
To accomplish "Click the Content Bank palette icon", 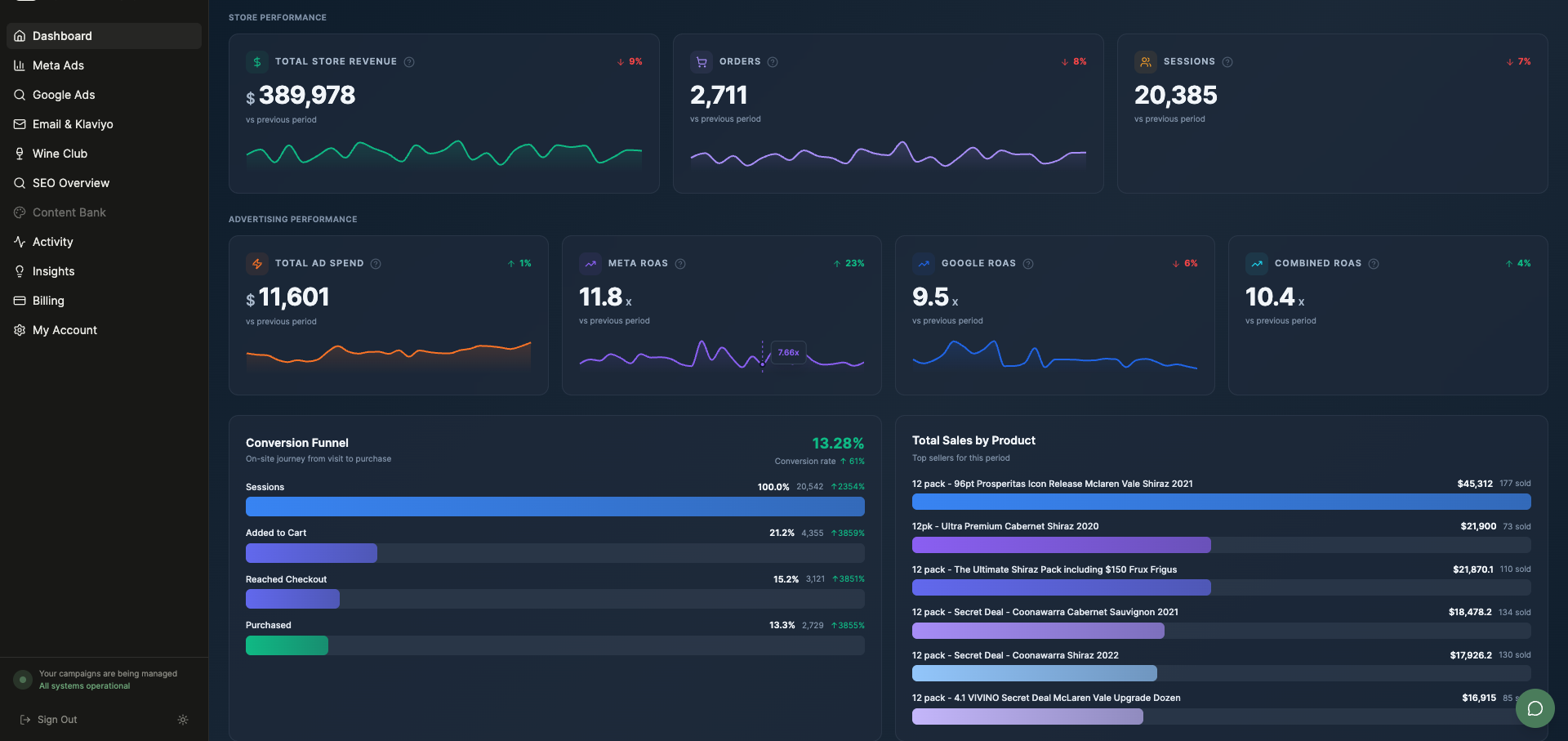I will pos(20,212).
